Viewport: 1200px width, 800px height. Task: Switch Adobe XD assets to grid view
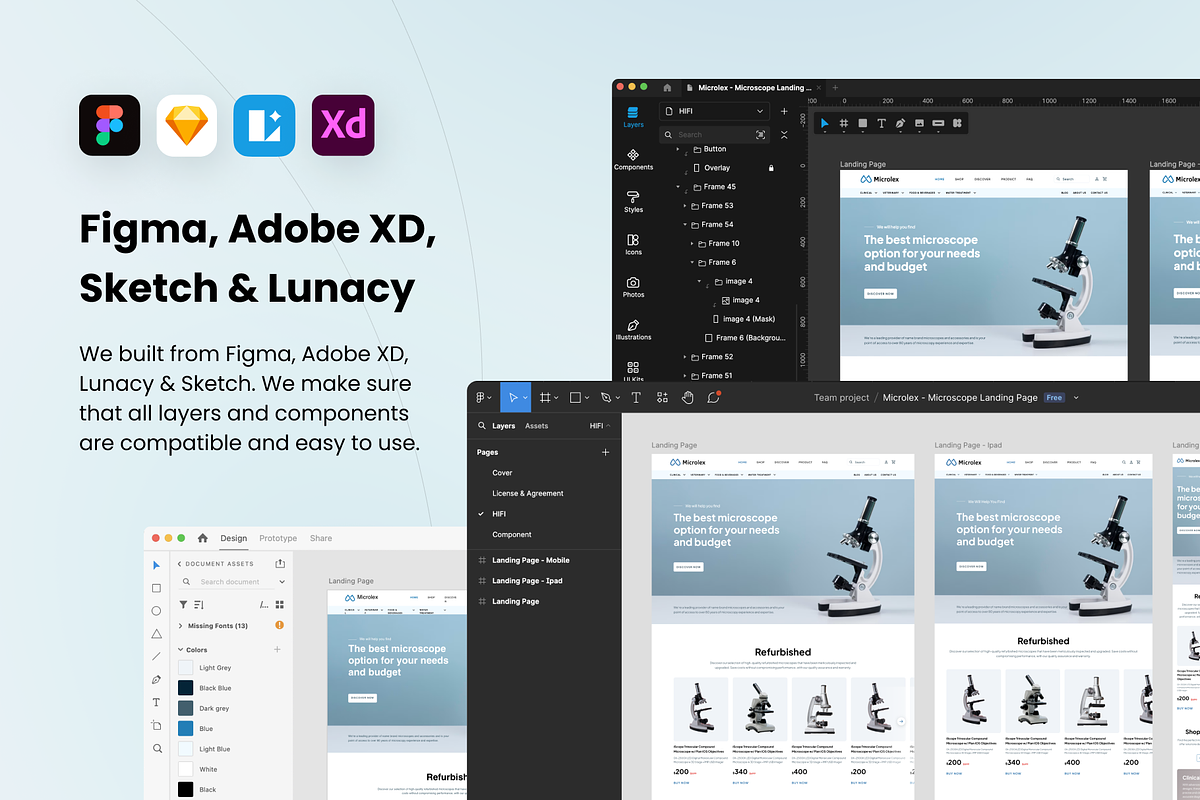(280, 604)
